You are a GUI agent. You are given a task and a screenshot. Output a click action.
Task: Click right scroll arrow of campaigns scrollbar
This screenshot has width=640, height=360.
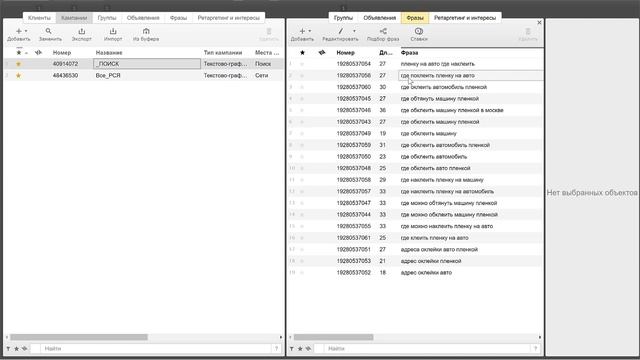tap(281, 337)
